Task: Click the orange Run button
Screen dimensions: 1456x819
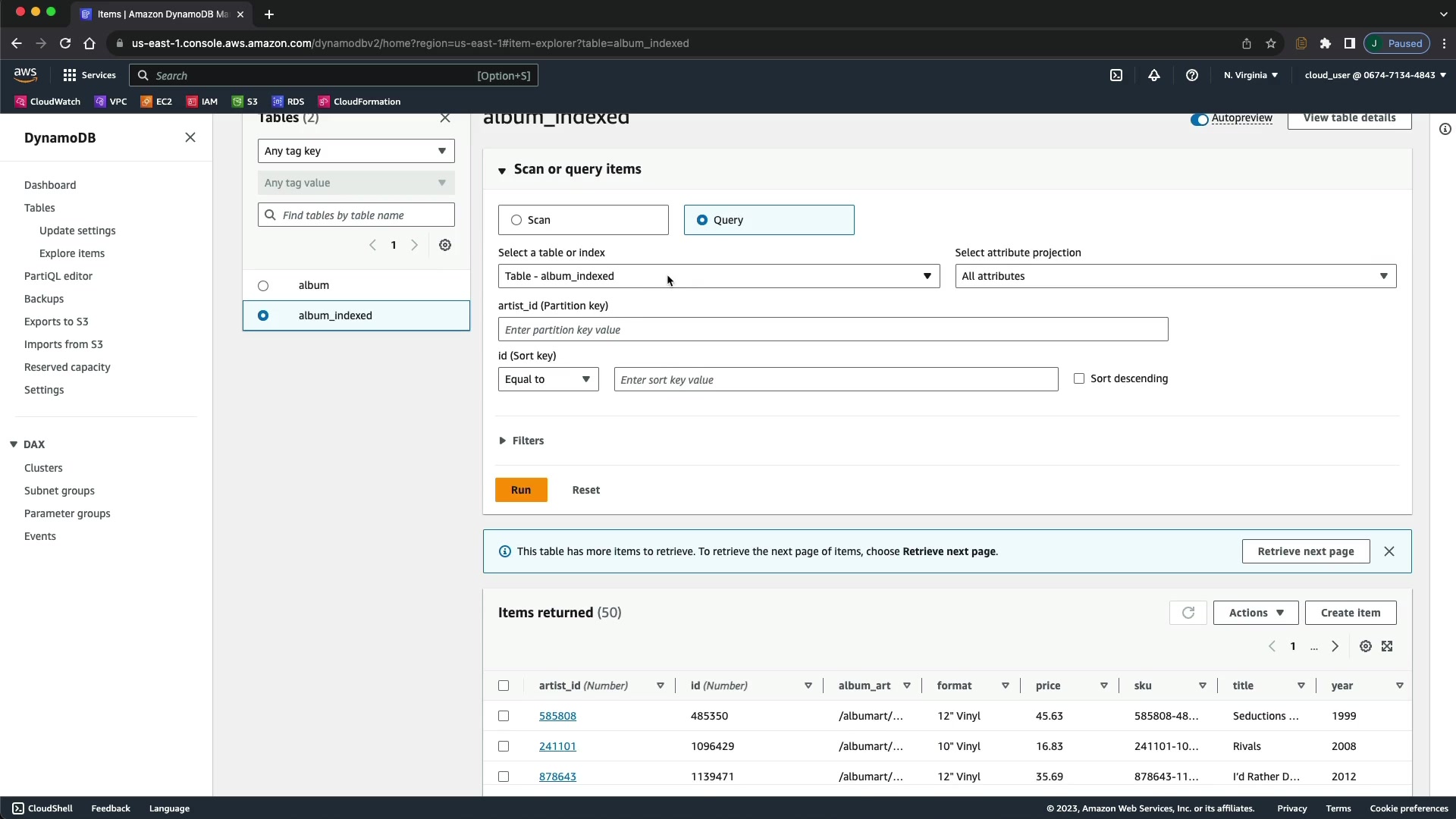Action: pyautogui.click(x=521, y=490)
